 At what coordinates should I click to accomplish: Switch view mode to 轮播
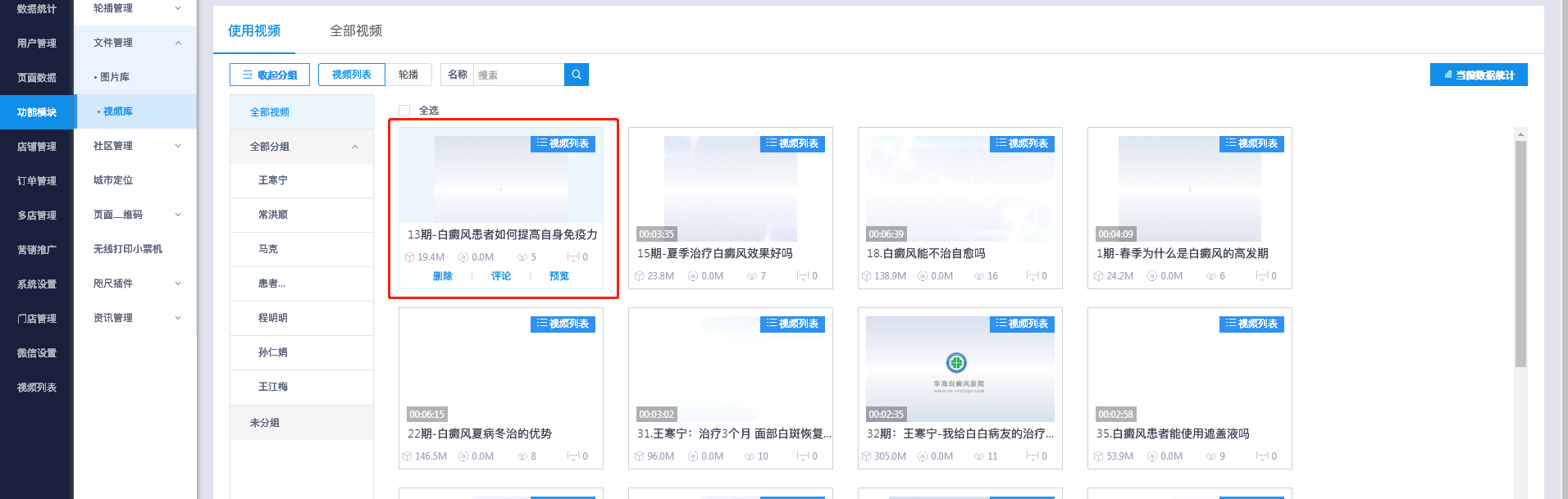pos(408,75)
